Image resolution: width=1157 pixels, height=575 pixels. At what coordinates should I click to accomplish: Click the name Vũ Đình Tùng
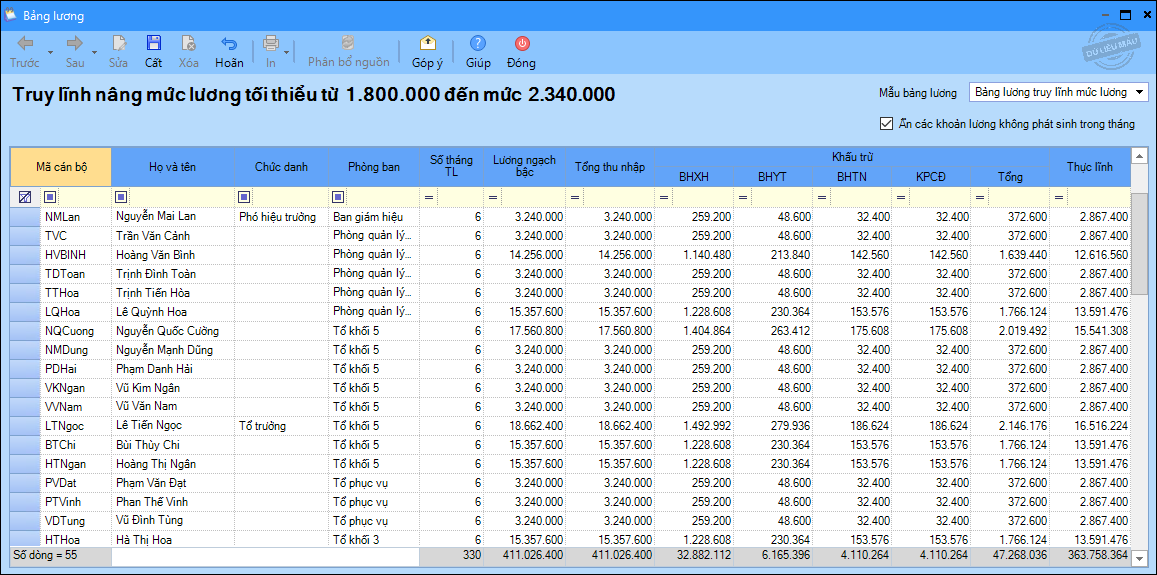click(150, 521)
